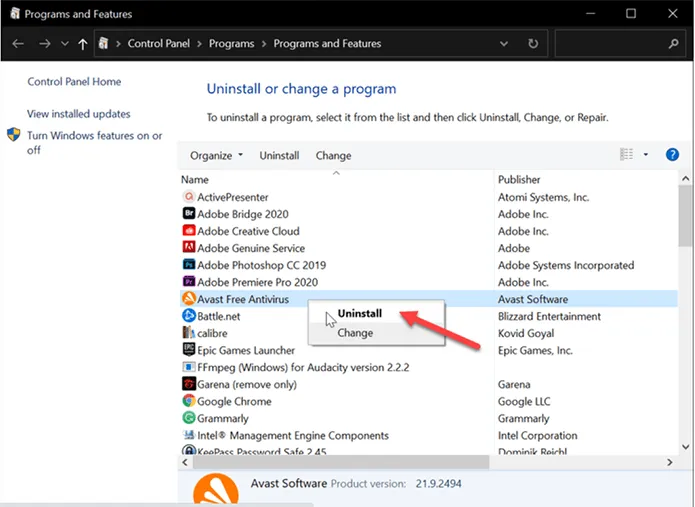Click the Uninstall toolbar button
The height and width of the screenshot is (507, 695).
pos(279,156)
